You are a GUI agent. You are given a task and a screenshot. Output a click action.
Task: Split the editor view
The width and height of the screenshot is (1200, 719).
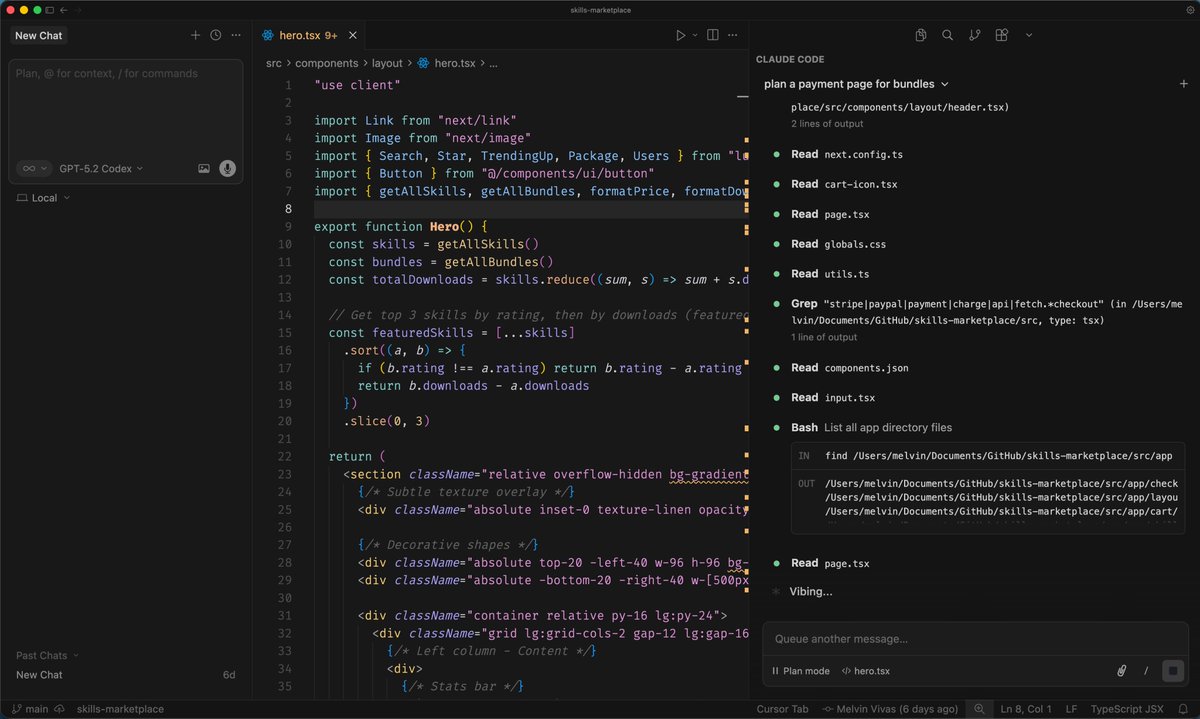[x=712, y=35]
